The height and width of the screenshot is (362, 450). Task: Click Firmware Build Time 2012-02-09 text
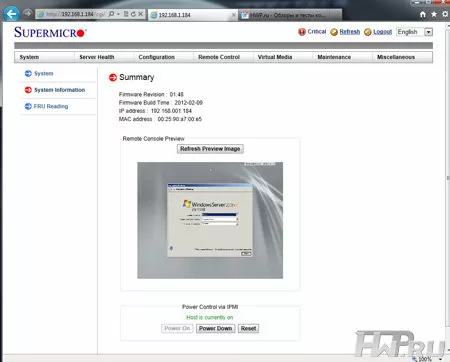161,103
